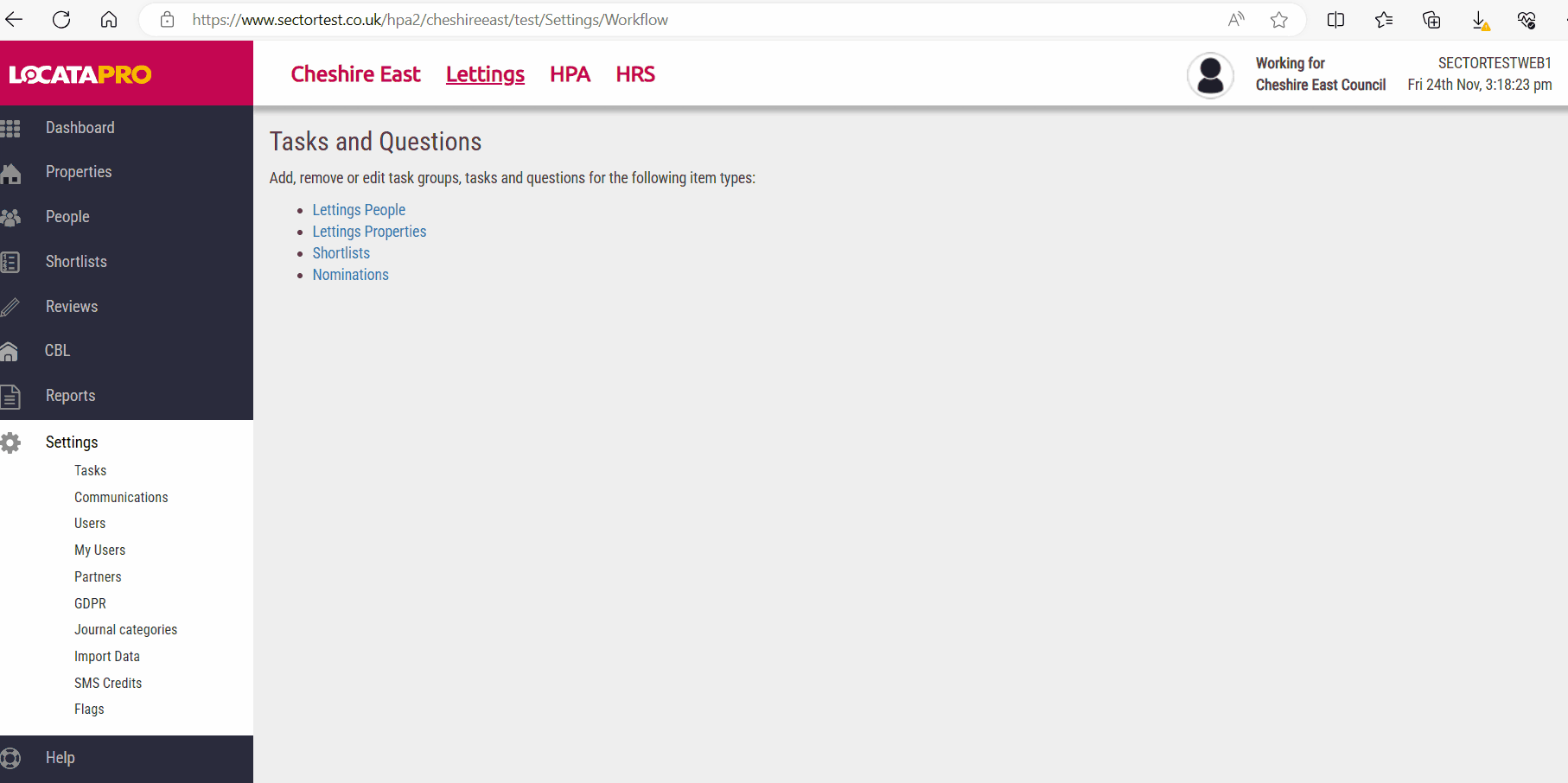Click the browser address bar URL
1568x783 pixels.
click(x=430, y=20)
